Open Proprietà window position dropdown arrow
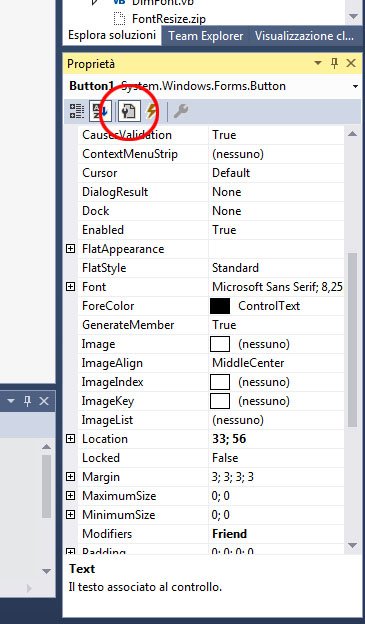This screenshot has width=365, height=624. coord(318,63)
